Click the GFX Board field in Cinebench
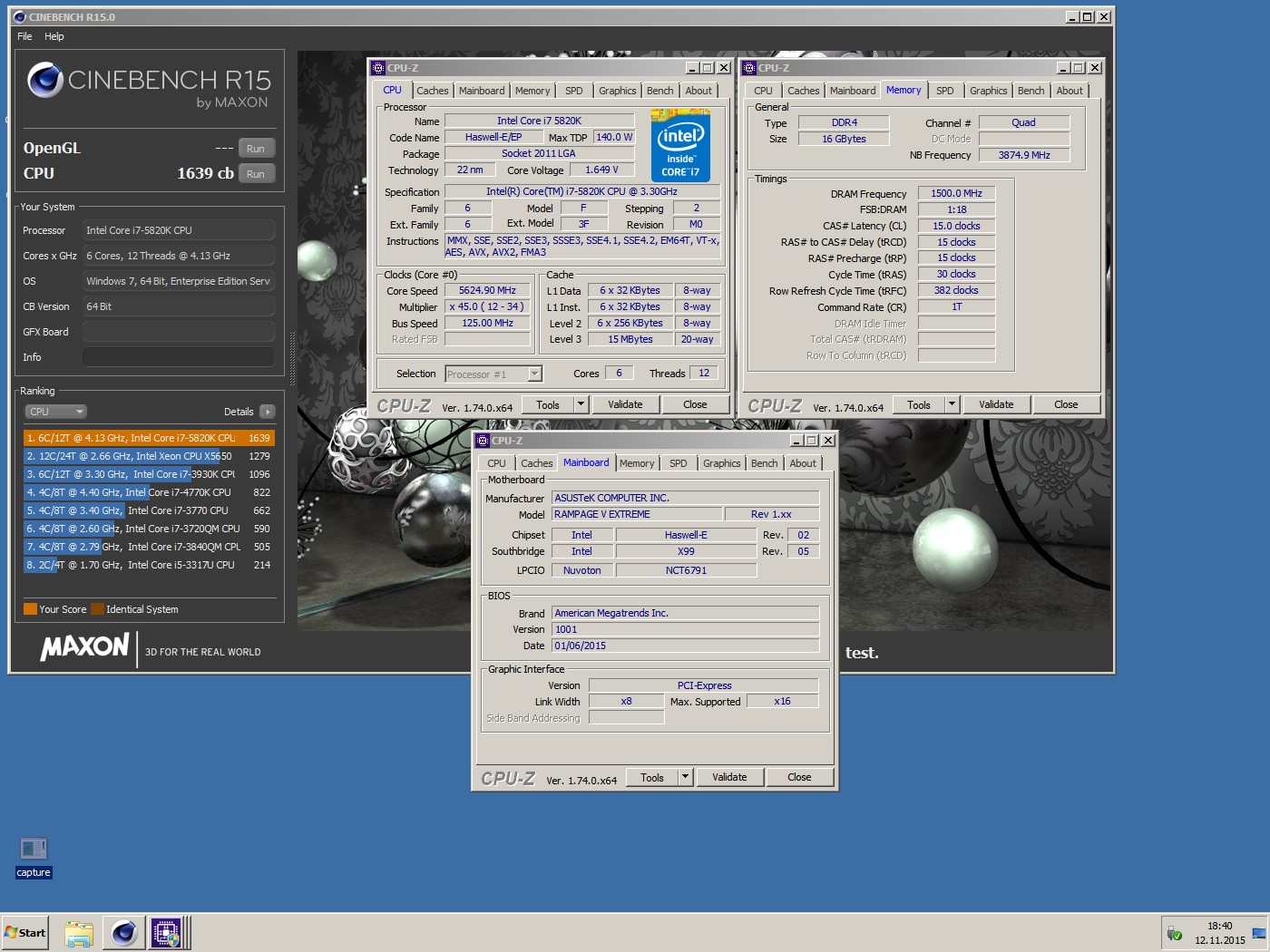1270x952 pixels. click(179, 332)
